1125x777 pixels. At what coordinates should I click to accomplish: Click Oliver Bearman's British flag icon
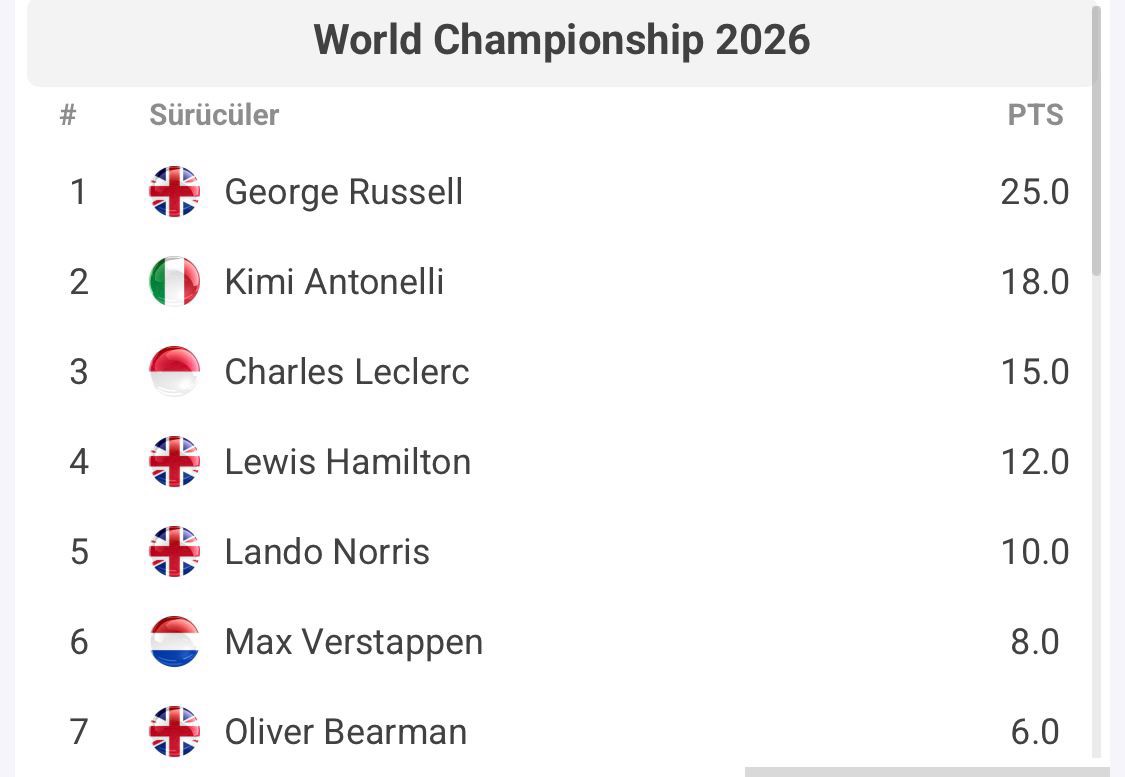pyautogui.click(x=174, y=731)
